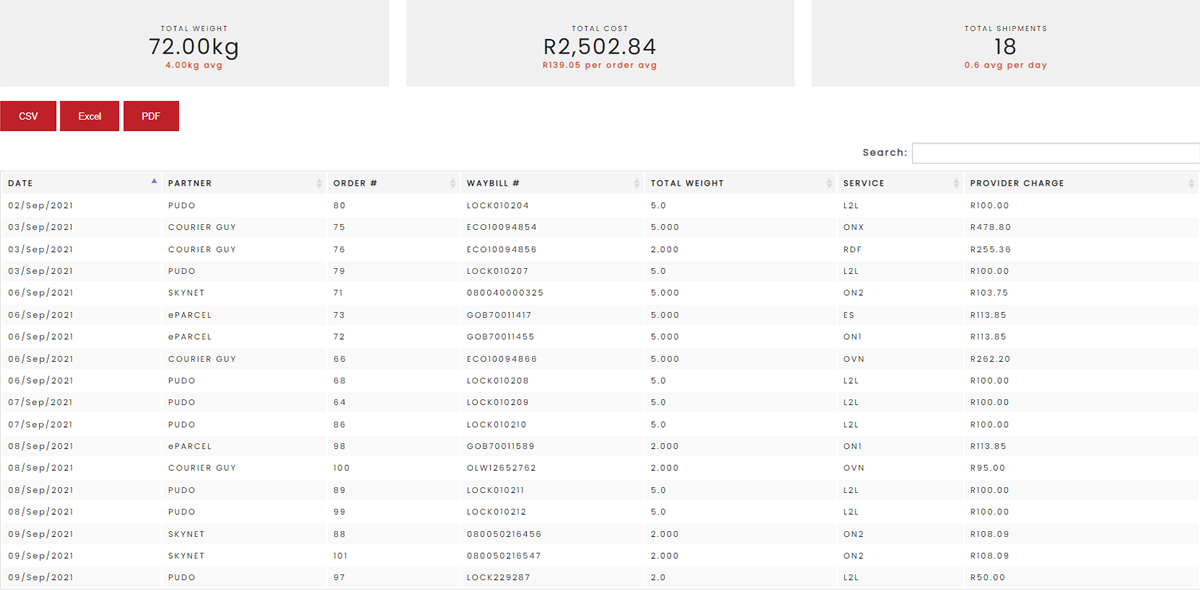Click provider charge R103.75
The width and height of the screenshot is (1200, 590).
point(990,293)
